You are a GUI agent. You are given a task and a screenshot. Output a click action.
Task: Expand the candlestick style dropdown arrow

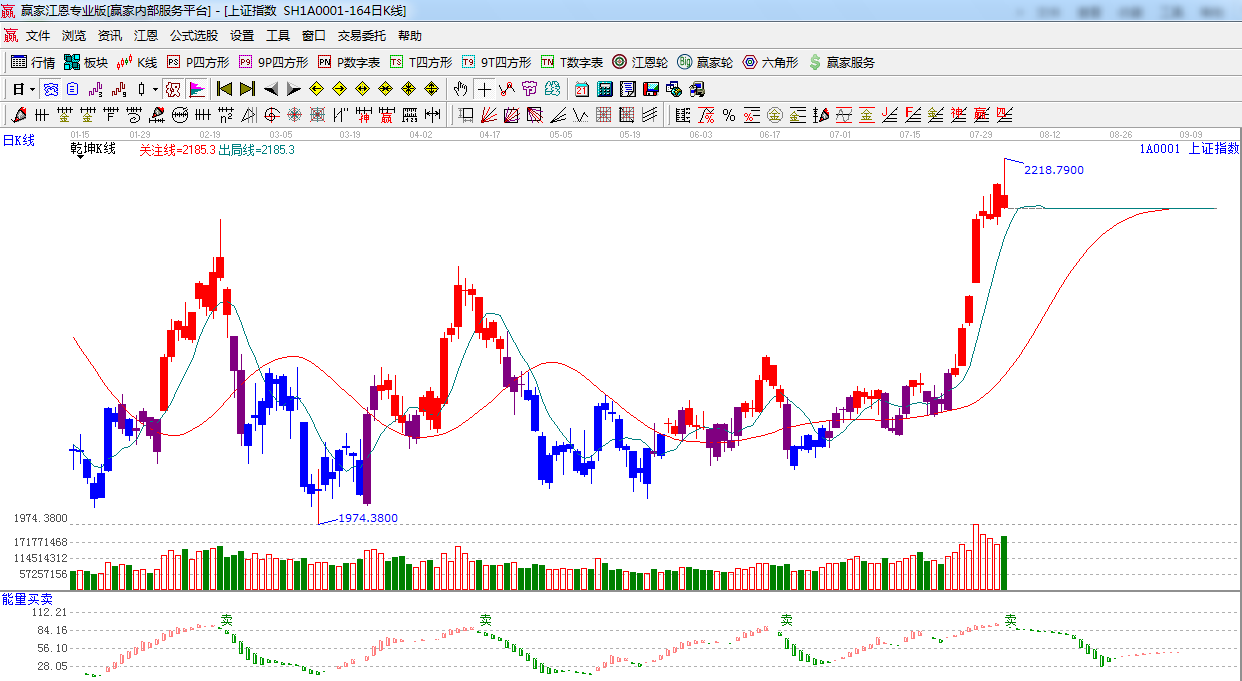click(155, 89)
